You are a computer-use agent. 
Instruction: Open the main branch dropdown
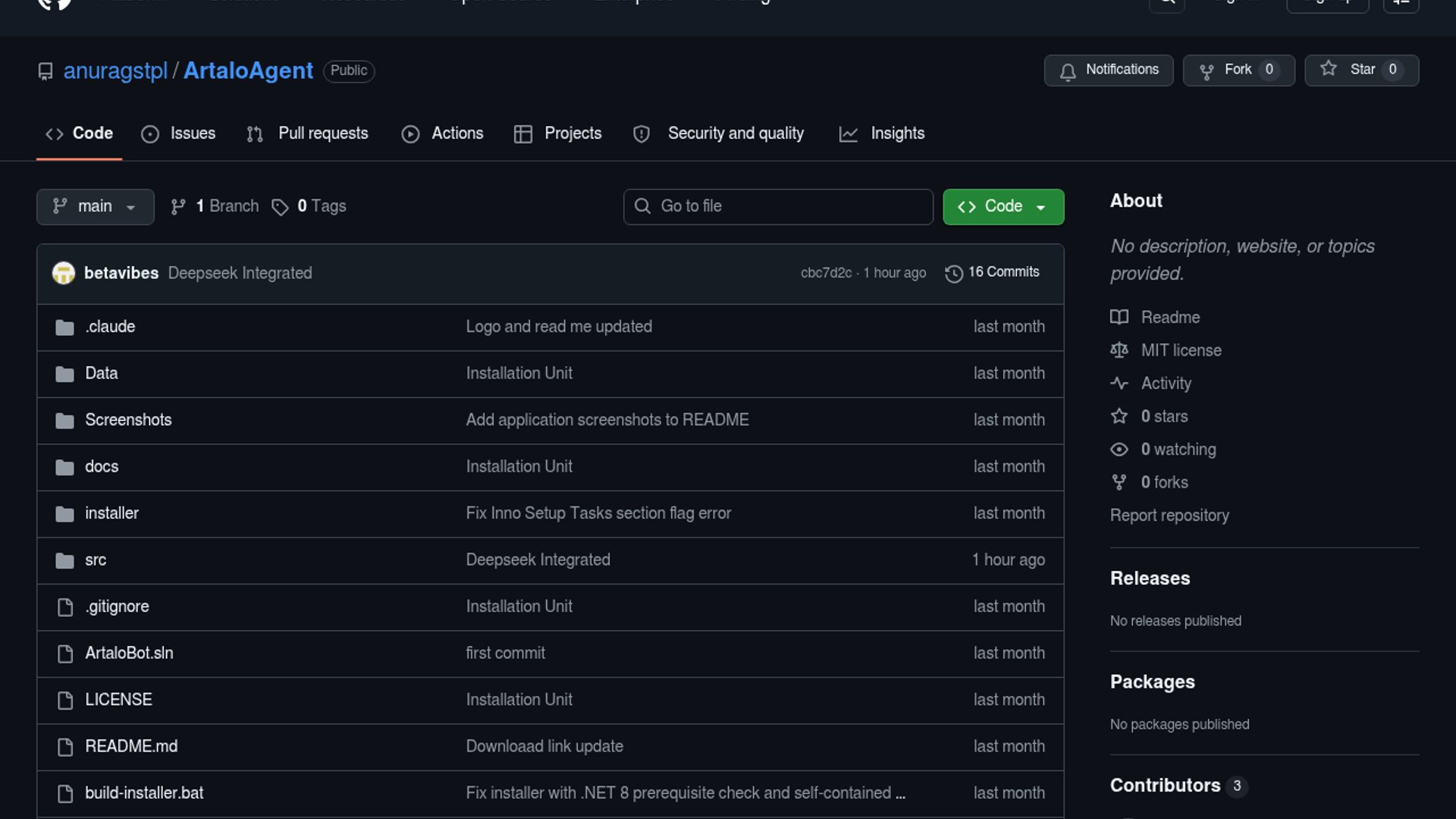(95, 206)
